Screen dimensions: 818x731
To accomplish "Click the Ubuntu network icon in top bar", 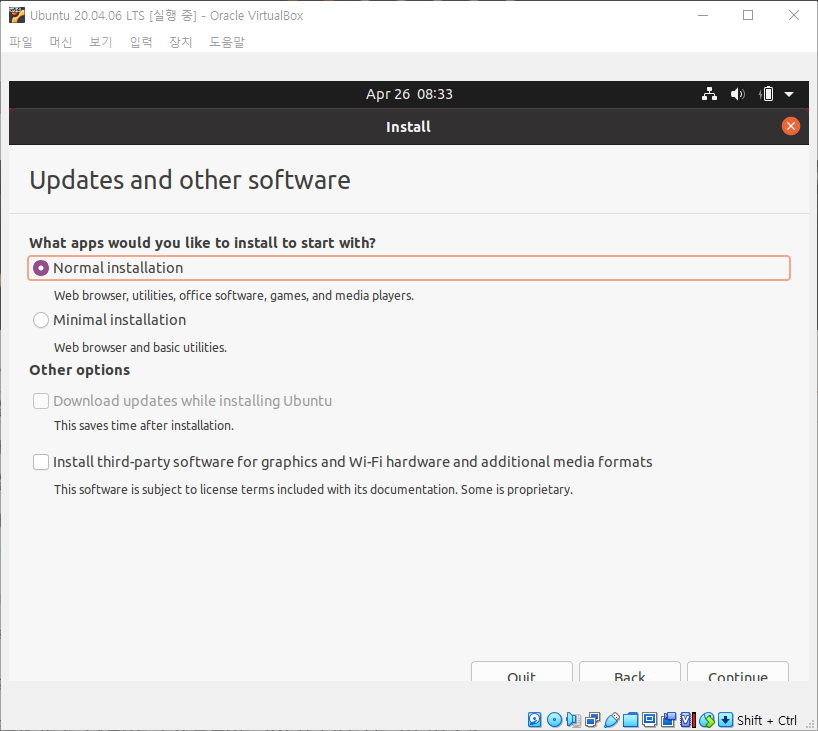I will click(x=709, y=94).
